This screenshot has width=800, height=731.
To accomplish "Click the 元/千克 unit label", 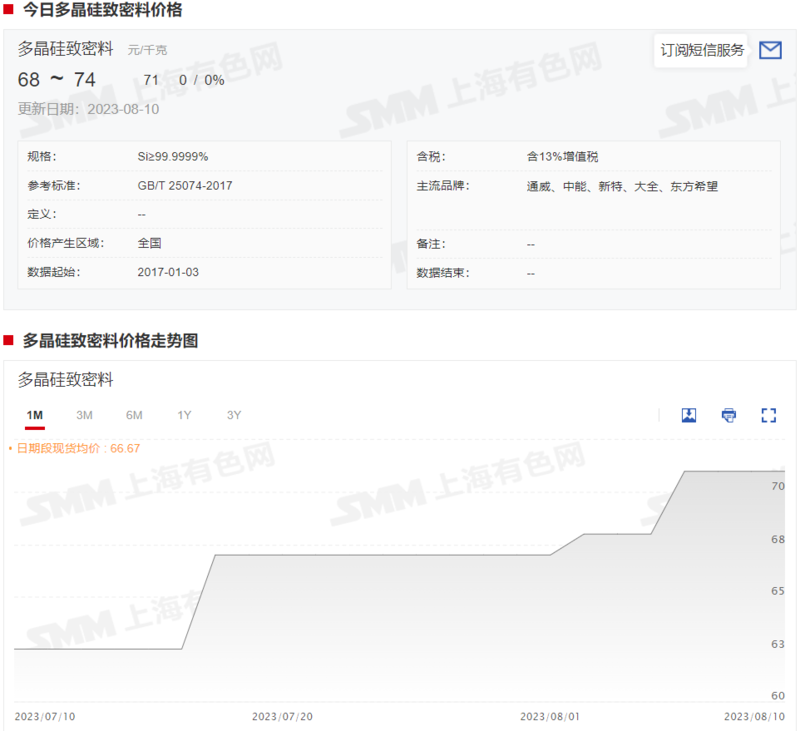I will coord(147,50).
